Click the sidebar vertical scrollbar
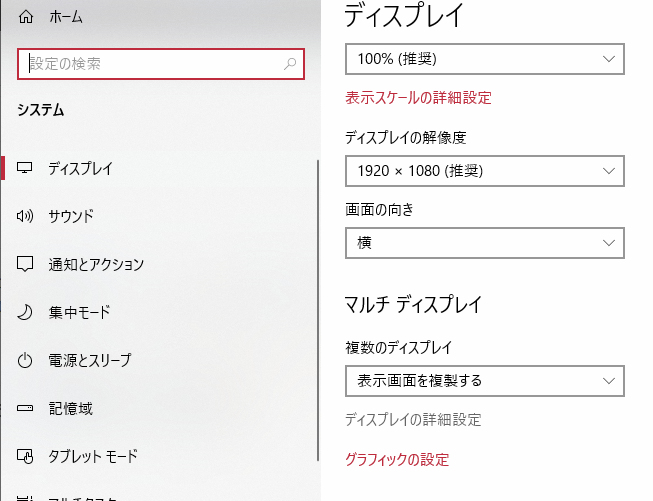The image size is (653, 501). [x=318, y=310]
